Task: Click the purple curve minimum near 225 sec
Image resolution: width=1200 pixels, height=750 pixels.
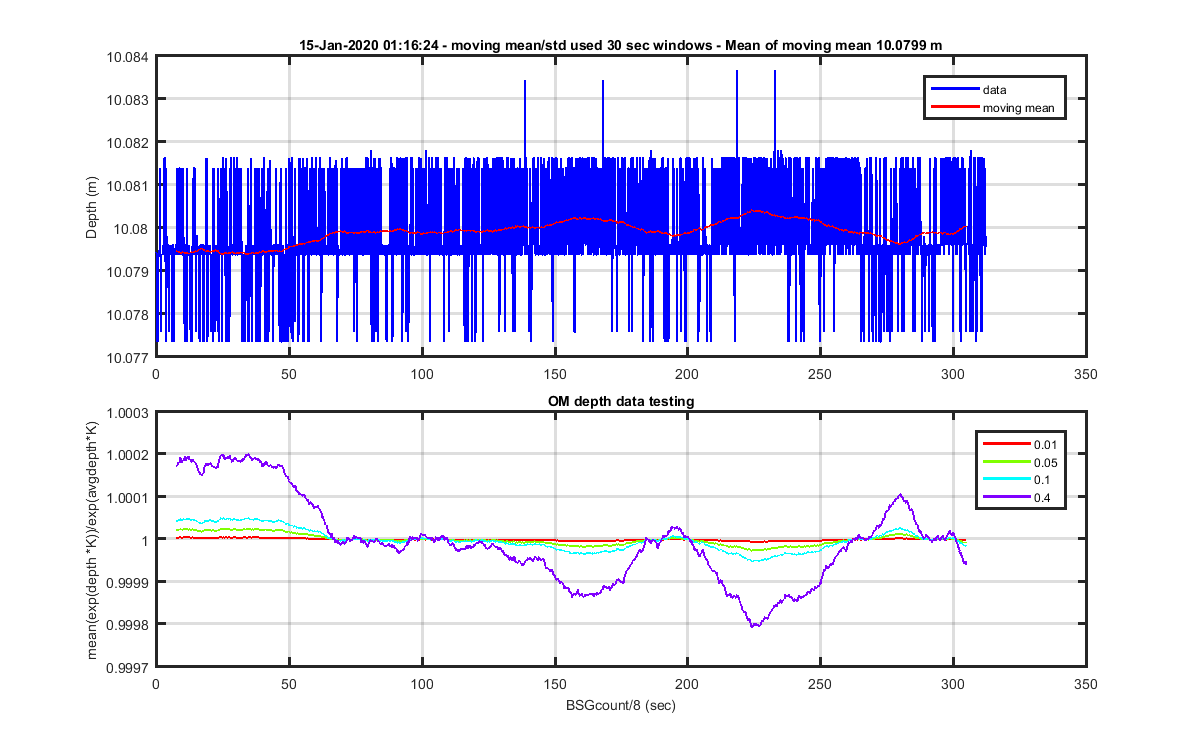Action: (755, 625)
